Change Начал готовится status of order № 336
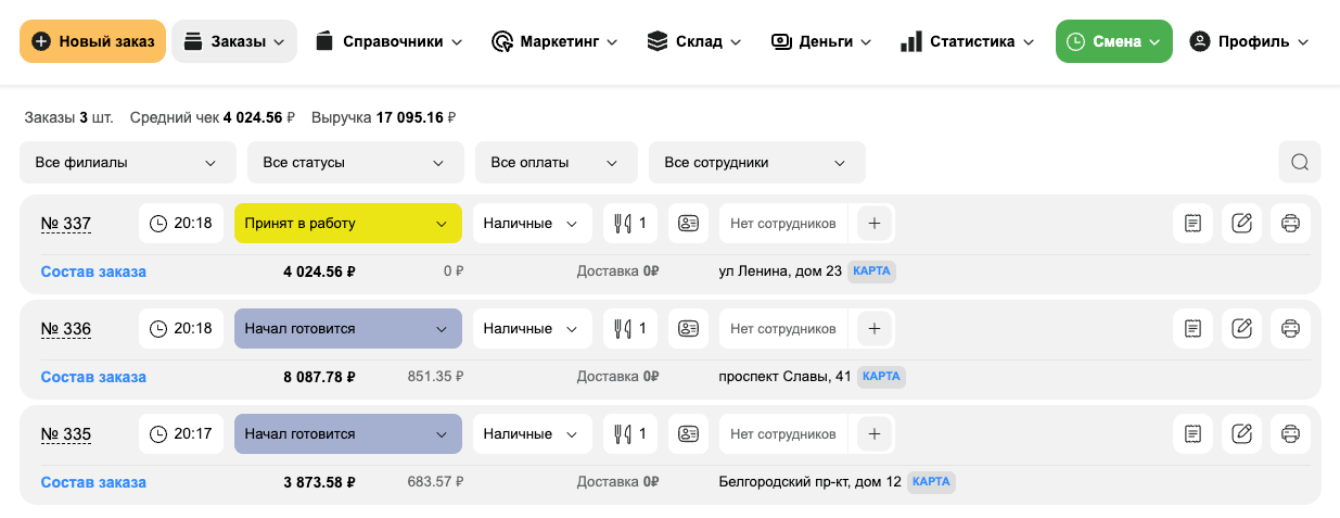 click(348, 329)
